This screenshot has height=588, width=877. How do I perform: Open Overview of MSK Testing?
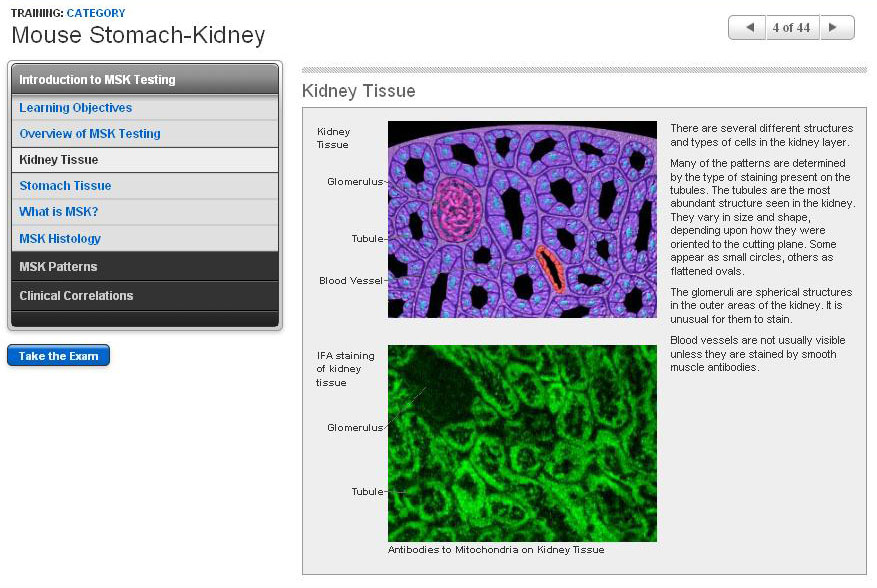pos(90,134)
